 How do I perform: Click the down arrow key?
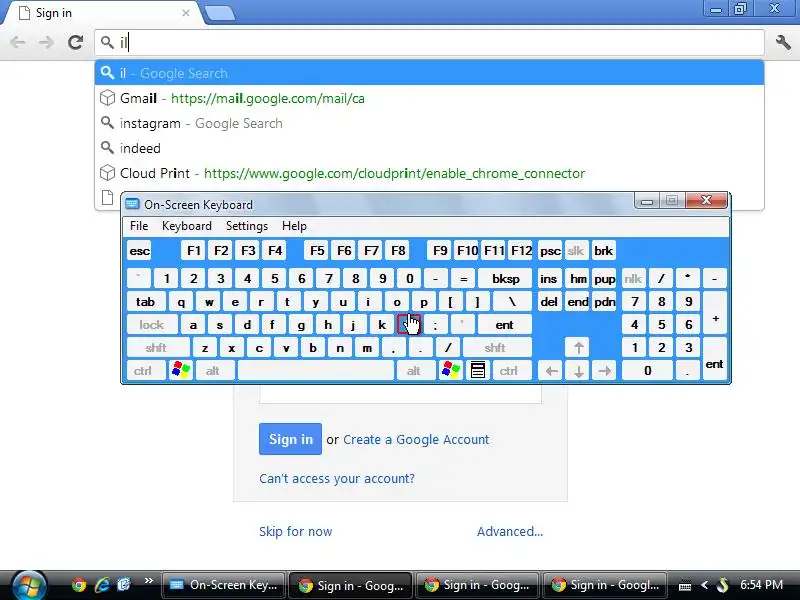tap(578, 371)
